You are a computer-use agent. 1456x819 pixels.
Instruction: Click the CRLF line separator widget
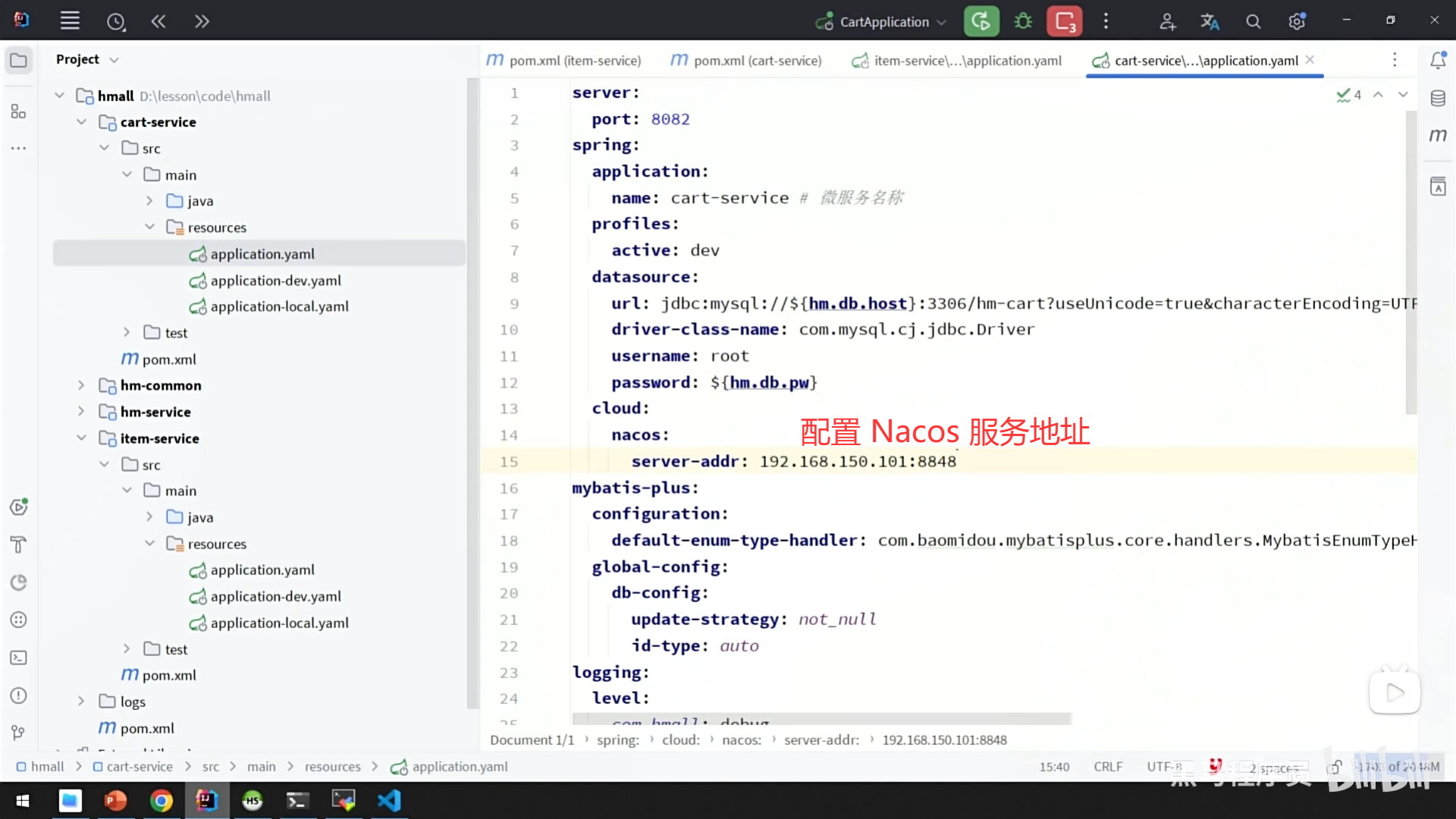coord(1108,767)
